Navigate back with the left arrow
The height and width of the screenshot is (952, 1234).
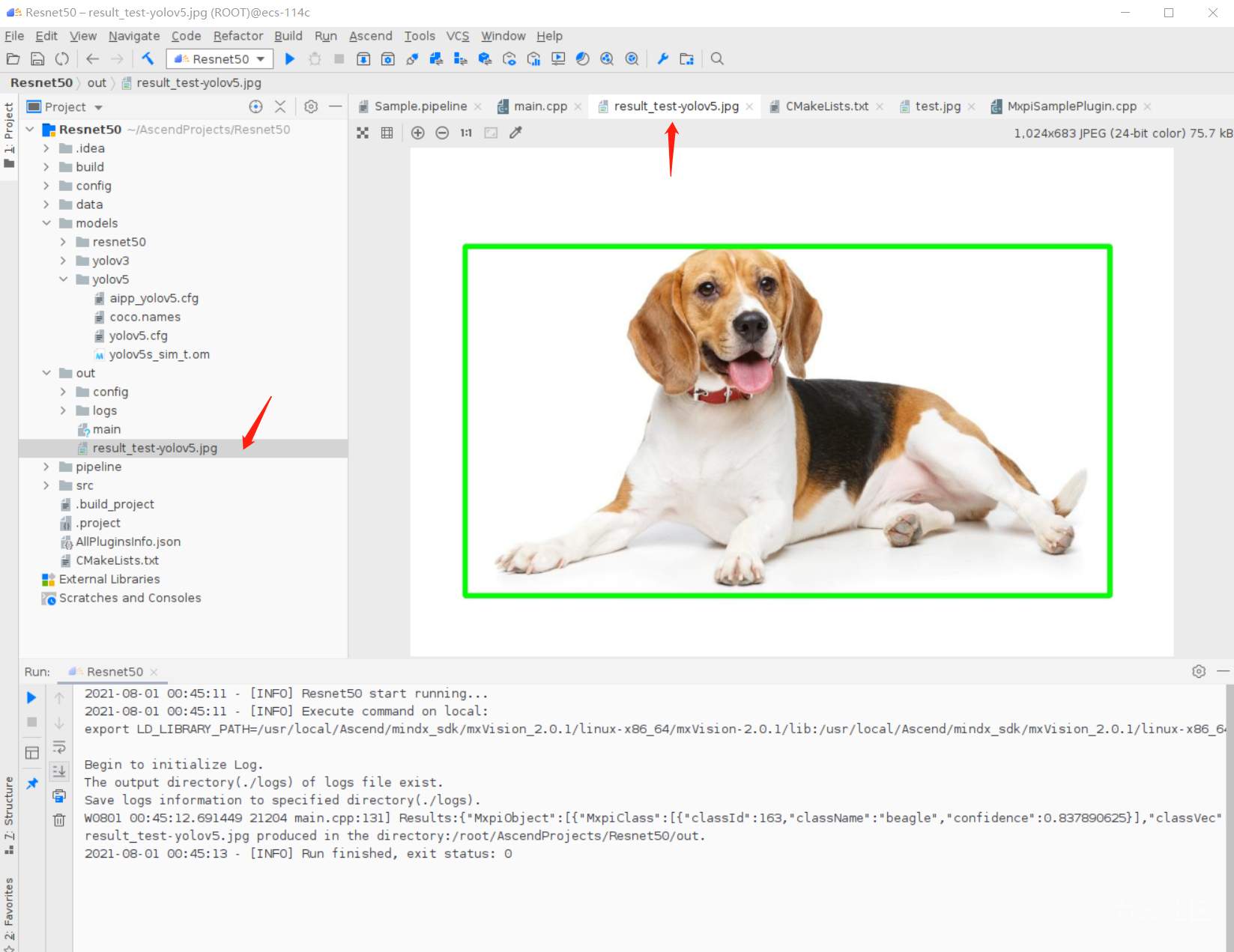coord(93,58)
